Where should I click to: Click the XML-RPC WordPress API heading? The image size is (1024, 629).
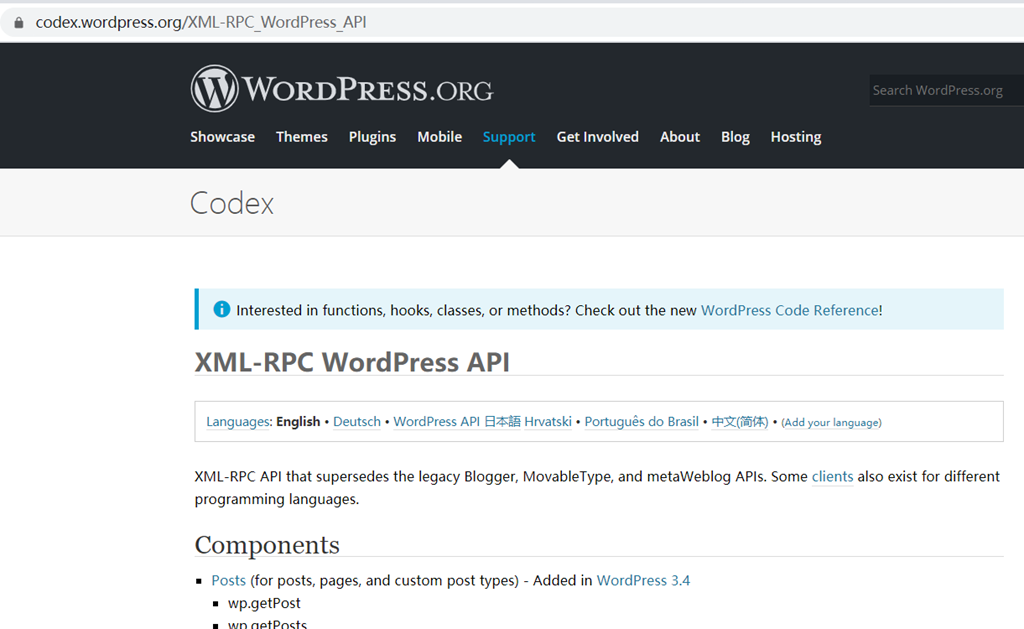352,362
